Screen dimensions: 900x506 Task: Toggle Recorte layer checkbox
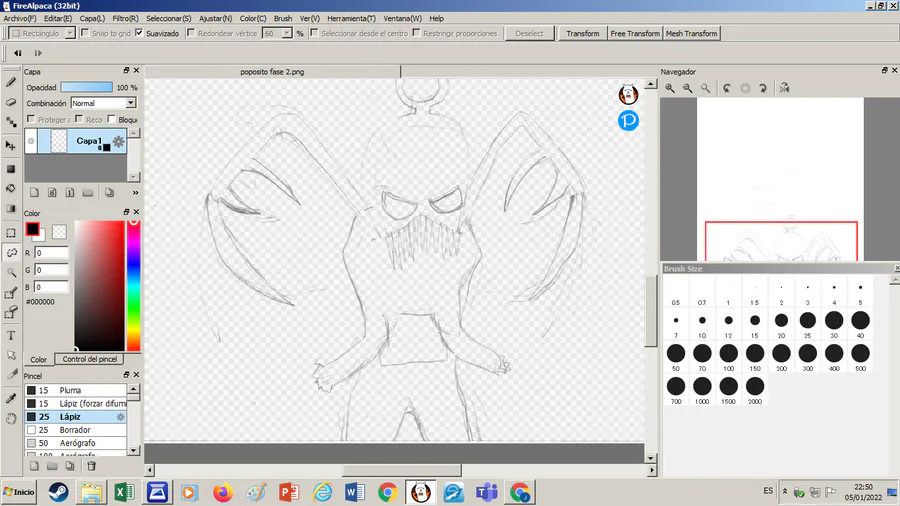coord(79,119)
